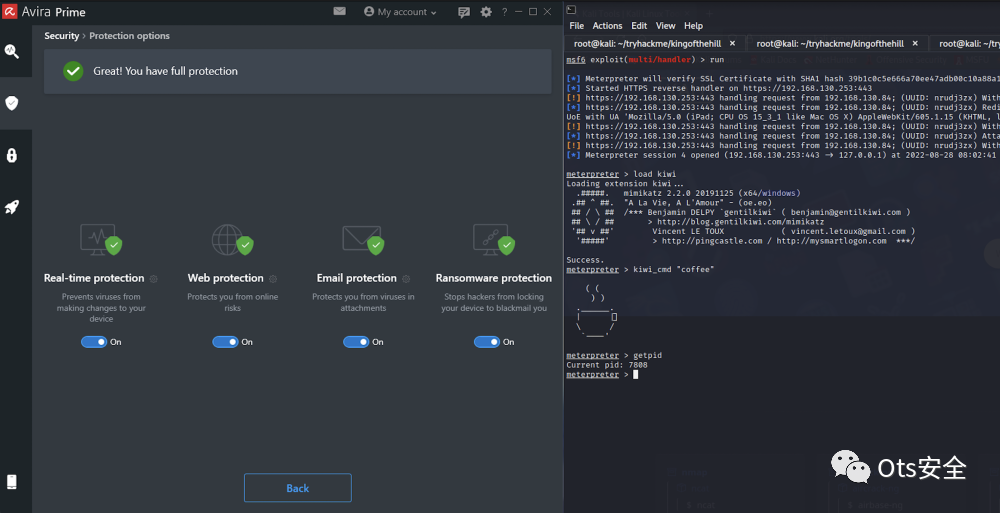
Task: Click the 'Success.' output line
Action: click(585, 260)
